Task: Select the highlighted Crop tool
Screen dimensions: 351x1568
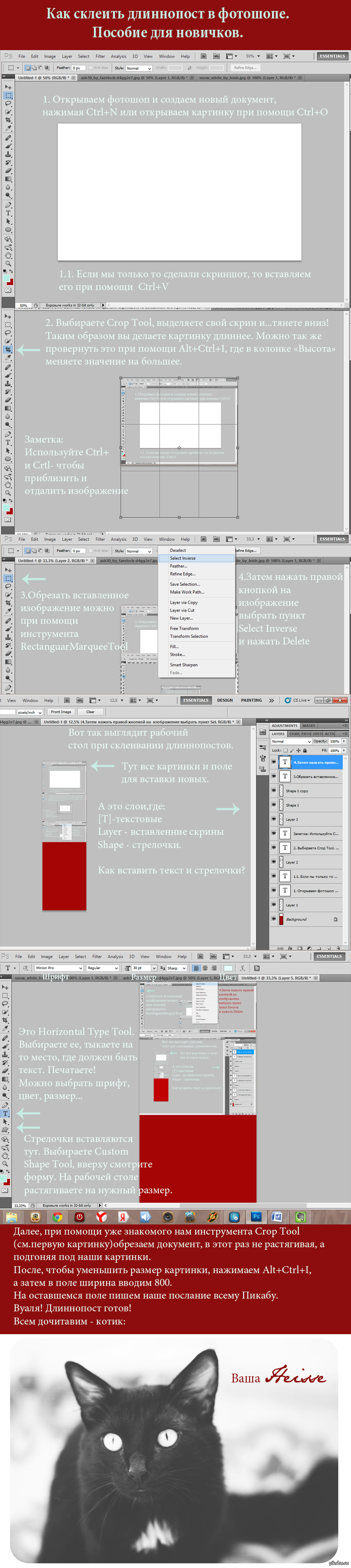Action: click(8, 349)
